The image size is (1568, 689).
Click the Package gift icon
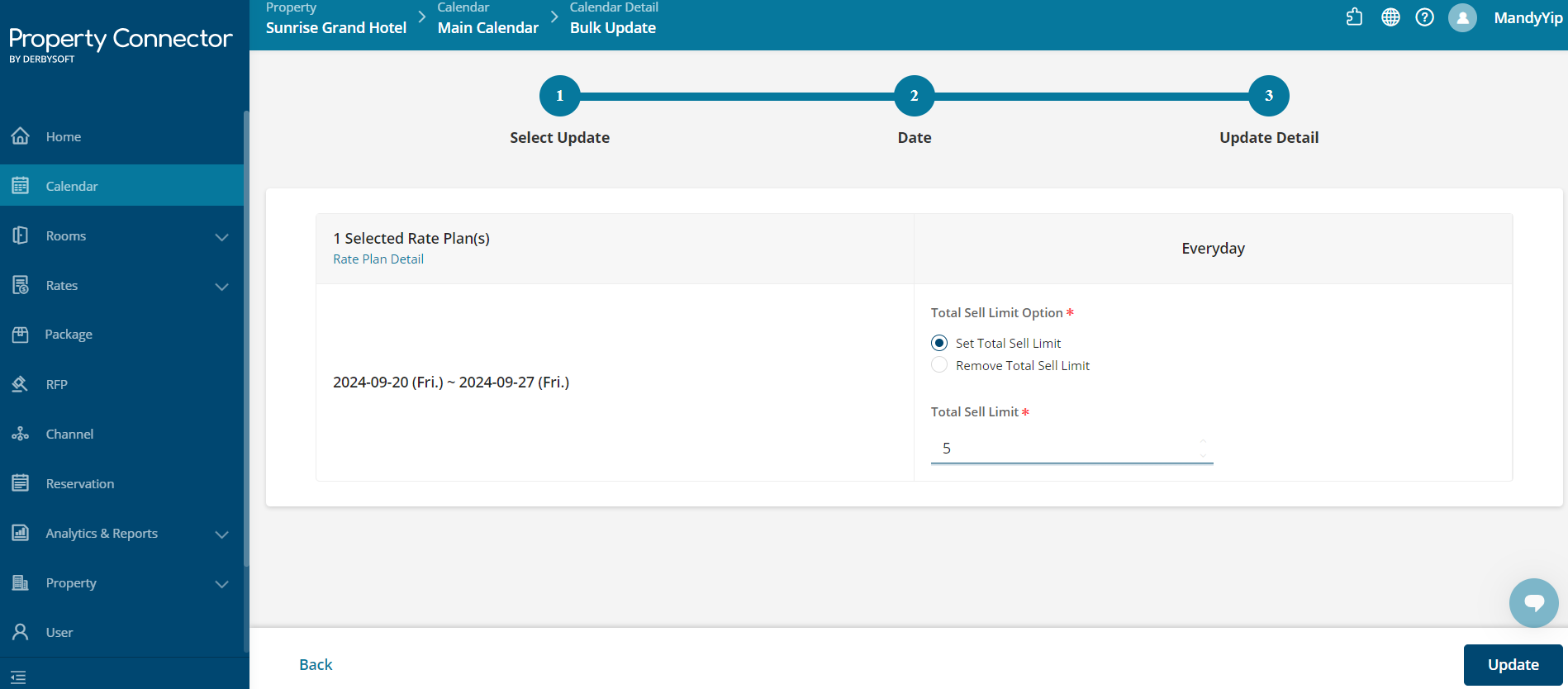21,335
